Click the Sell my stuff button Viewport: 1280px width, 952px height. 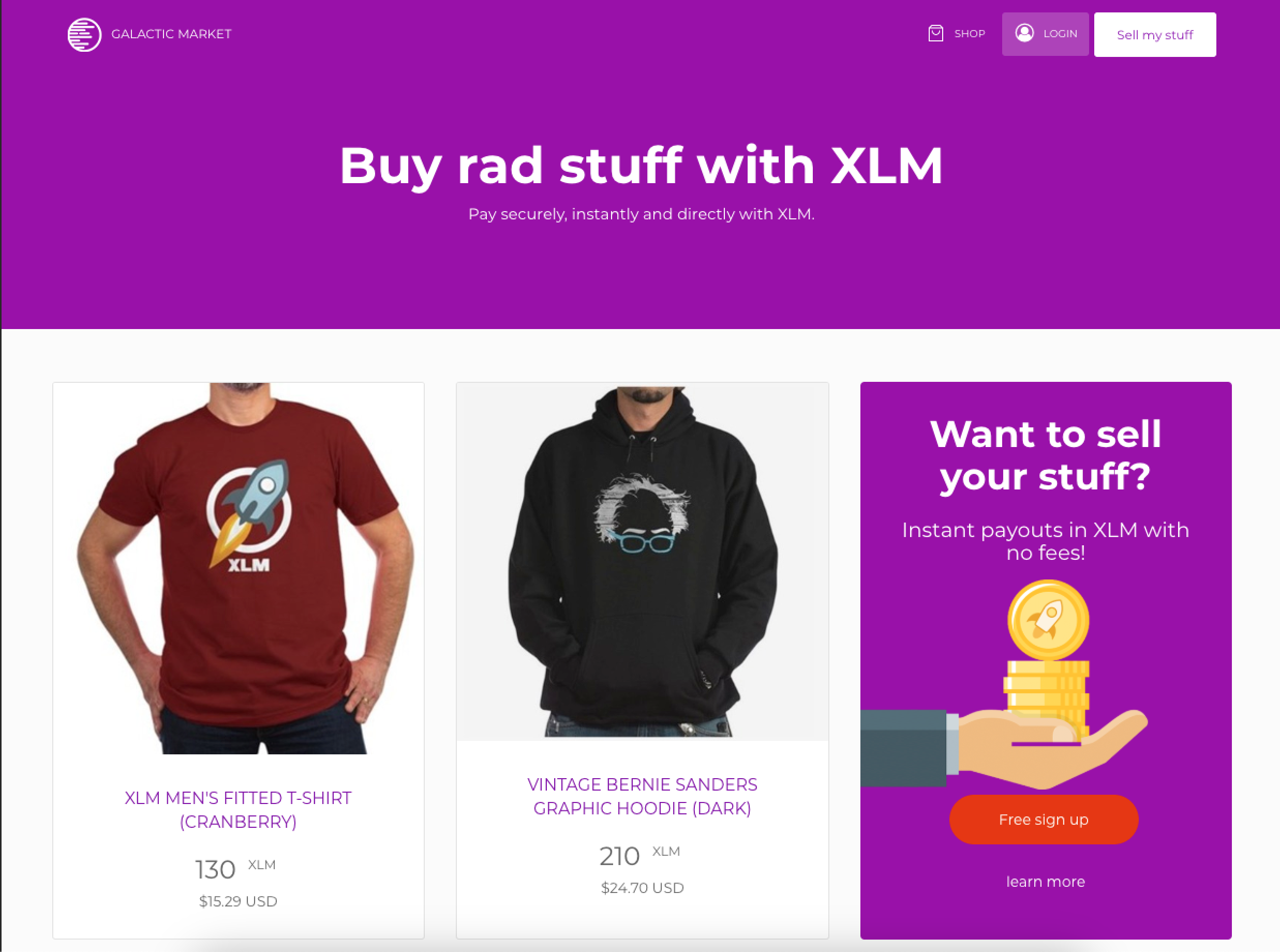click(x=1155, y=35)
